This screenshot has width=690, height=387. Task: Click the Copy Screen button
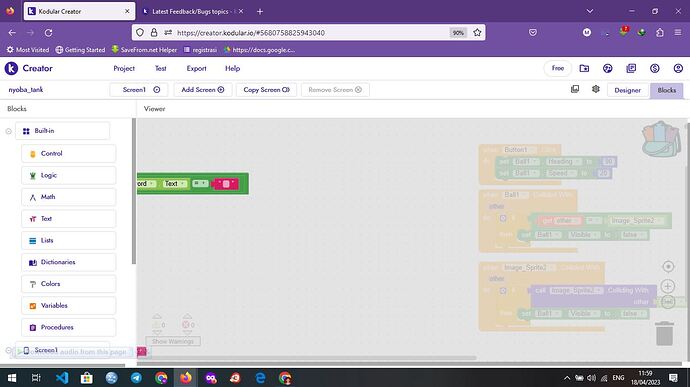pyautogui.click(x=267, y=90)
